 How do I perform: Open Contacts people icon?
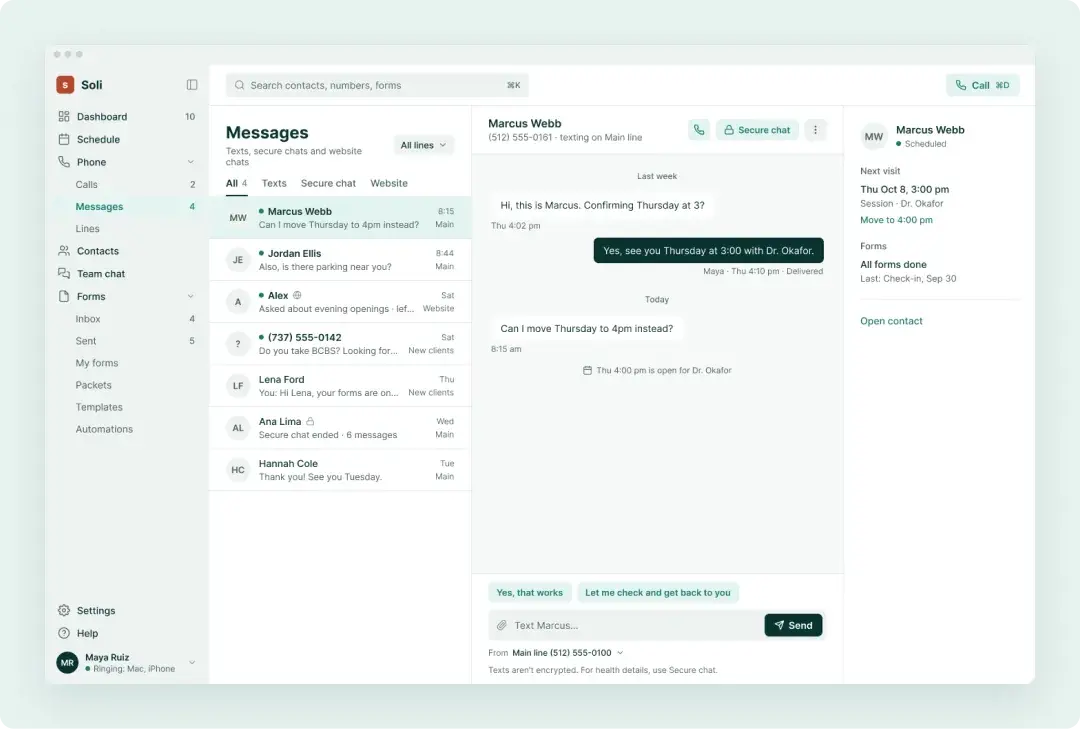click(64, 251)
